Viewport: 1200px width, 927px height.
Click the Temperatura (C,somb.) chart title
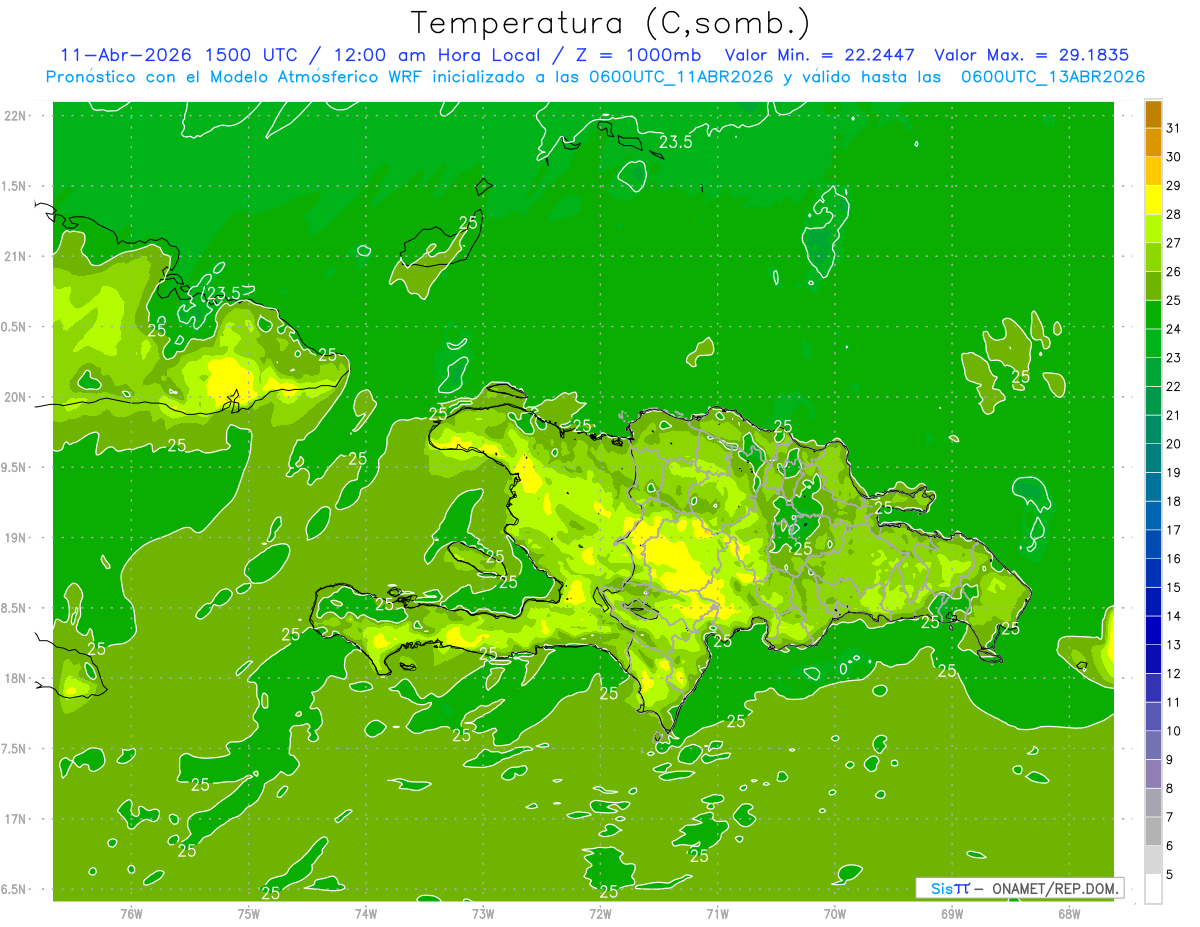pyautogui.click(x=610, y=22)
